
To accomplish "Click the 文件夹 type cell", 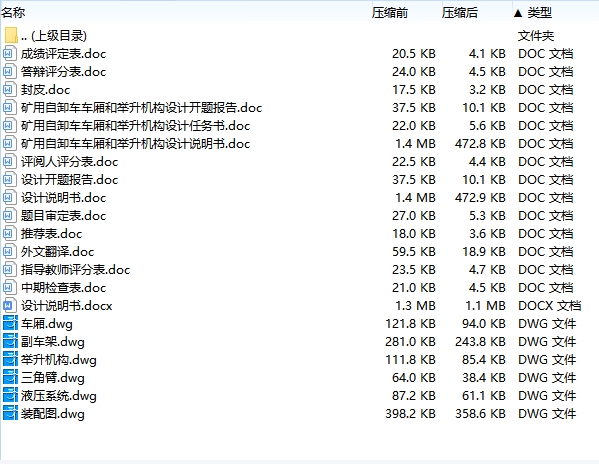I will pyautogui.click(x=536, y=36).
